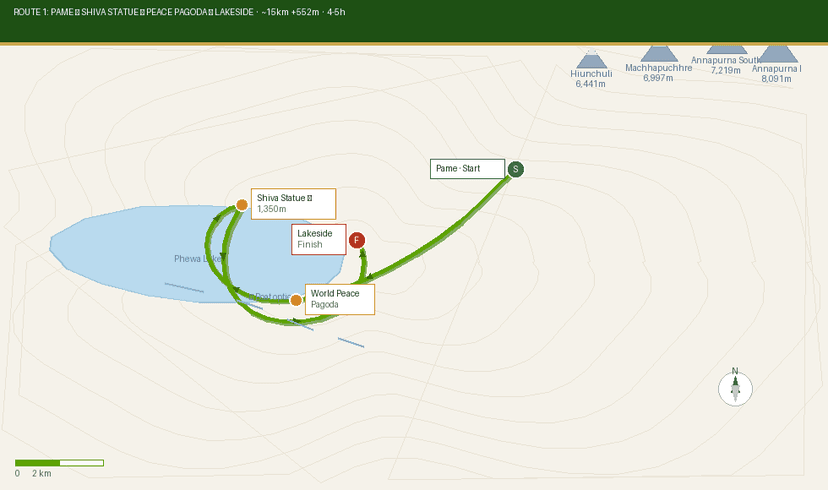The width and height of the screenshot is (828, 490).
Task: Select the Annapurna I peak icon
Action: (777, 54)
